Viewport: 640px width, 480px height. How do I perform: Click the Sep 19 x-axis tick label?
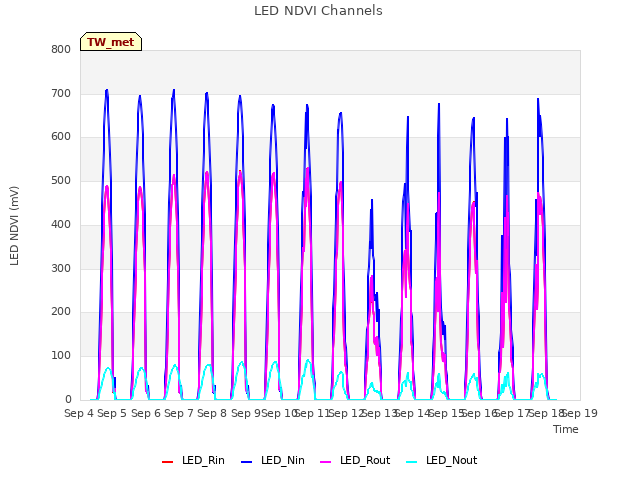coord(580,413)
